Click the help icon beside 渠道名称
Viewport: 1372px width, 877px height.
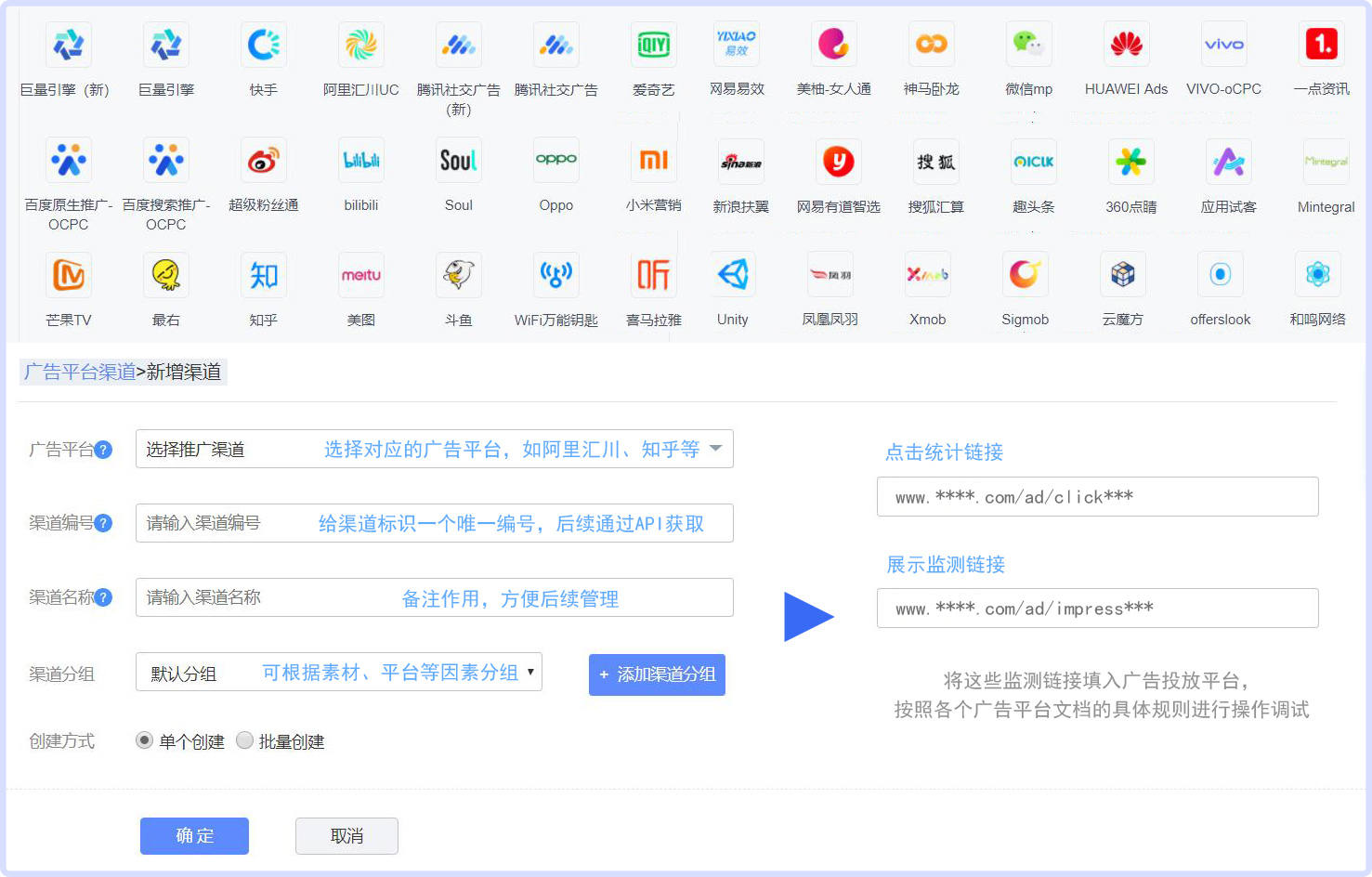point(104,597)
